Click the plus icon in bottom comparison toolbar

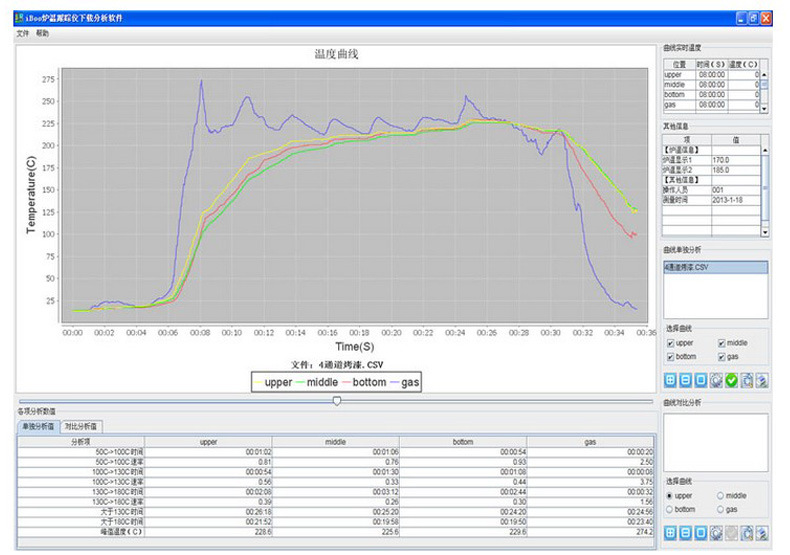(671, 534)
